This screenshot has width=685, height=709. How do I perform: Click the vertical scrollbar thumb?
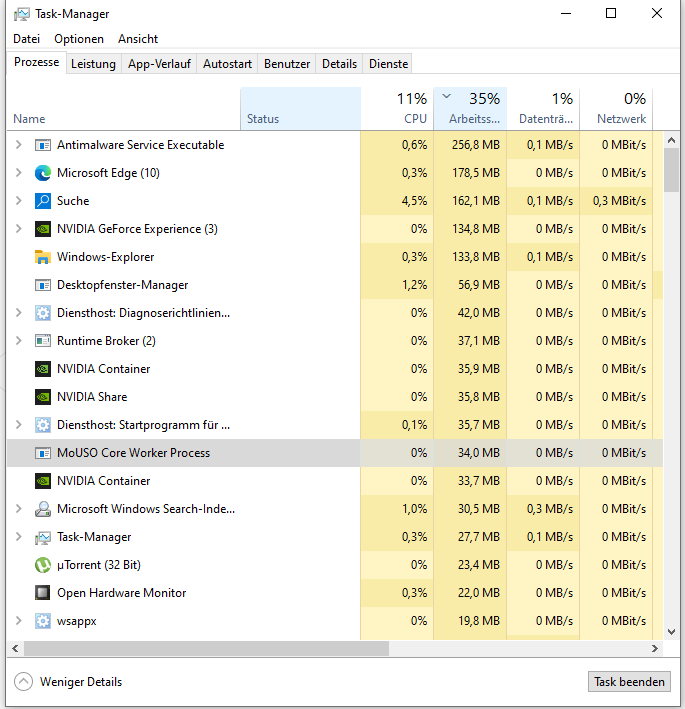671,170
